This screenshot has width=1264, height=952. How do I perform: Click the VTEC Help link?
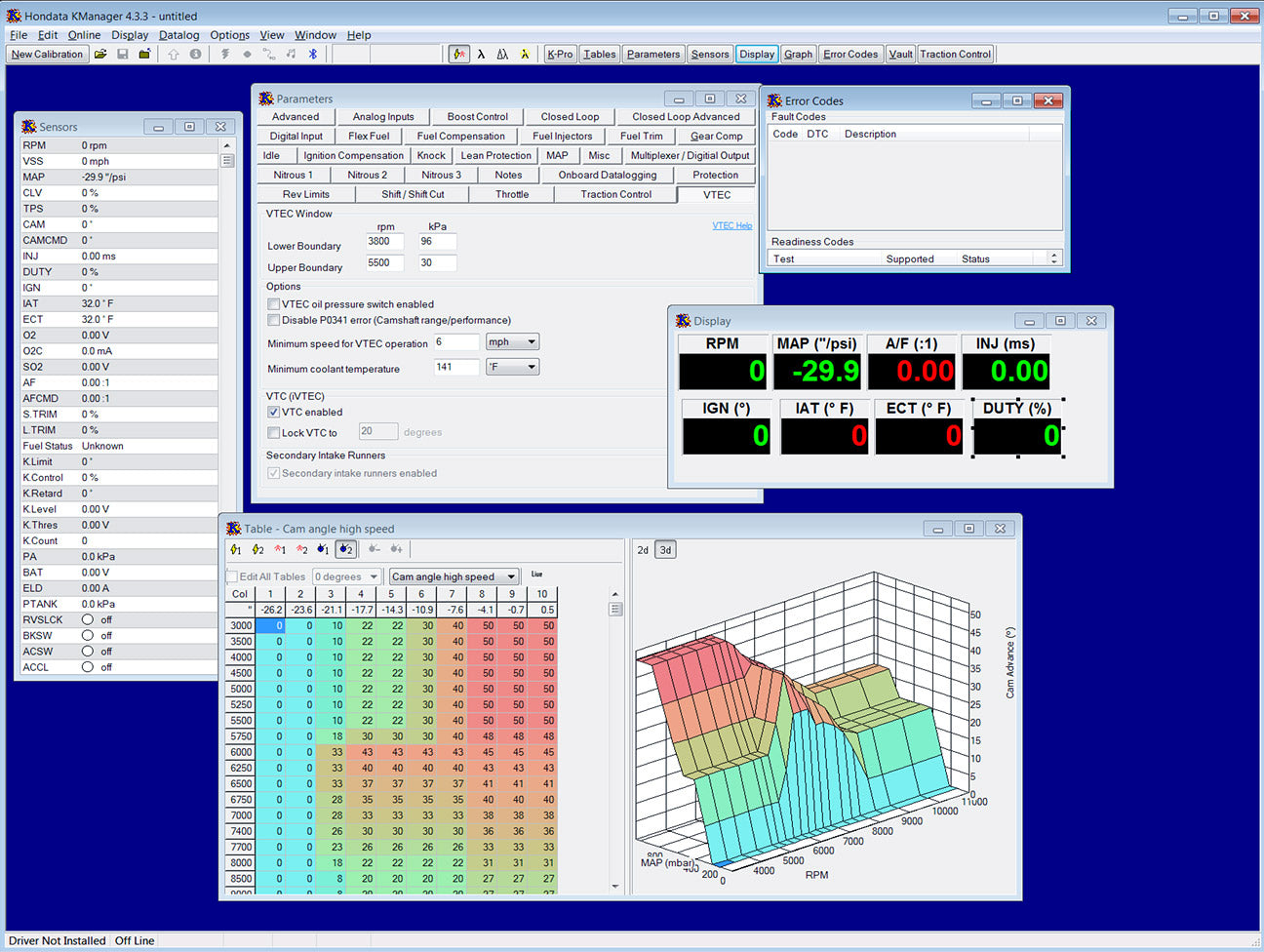pyautogui.click(x=731, y=226)
